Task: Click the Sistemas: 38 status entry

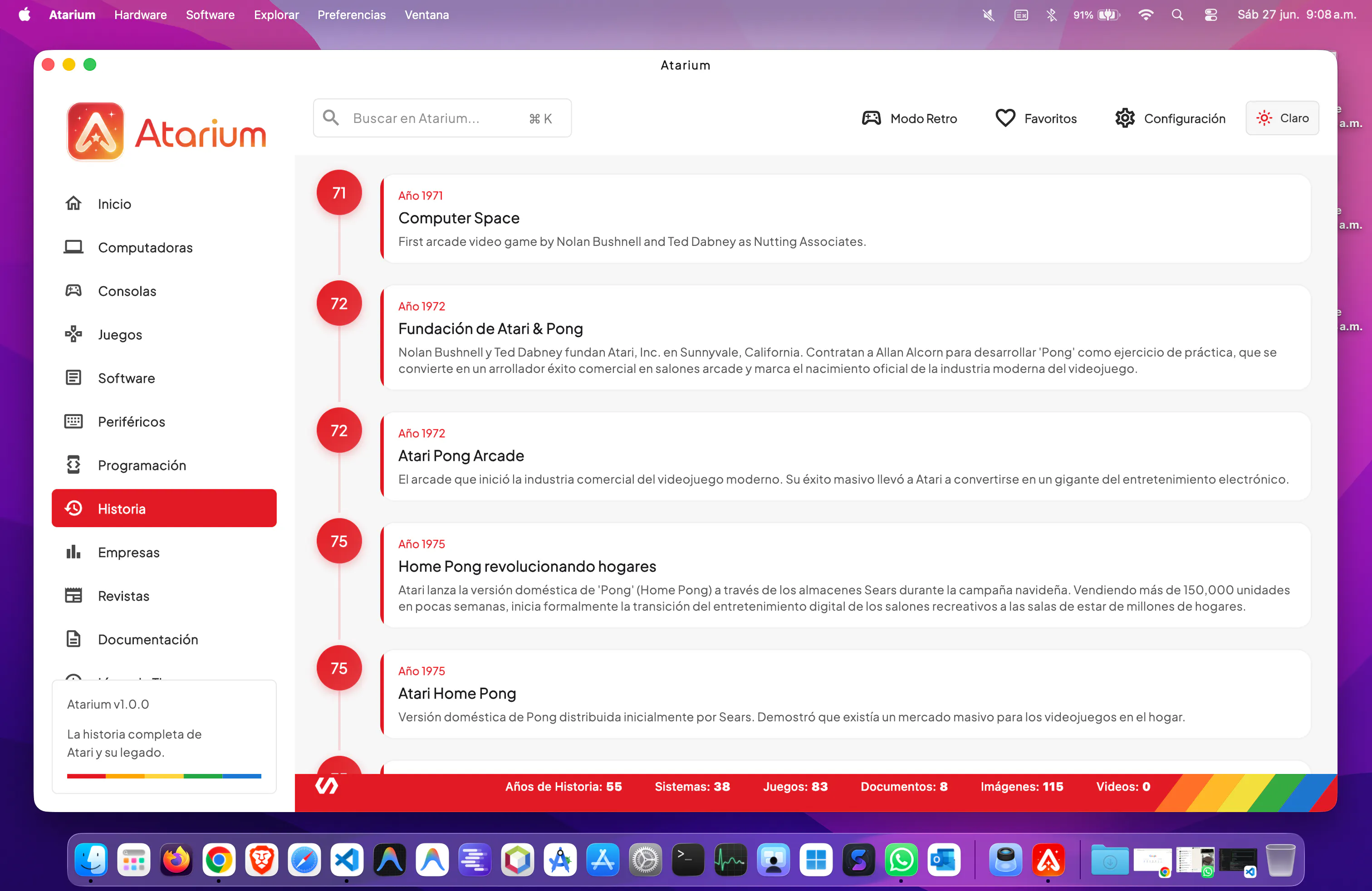Action: (x=692, y=786)
